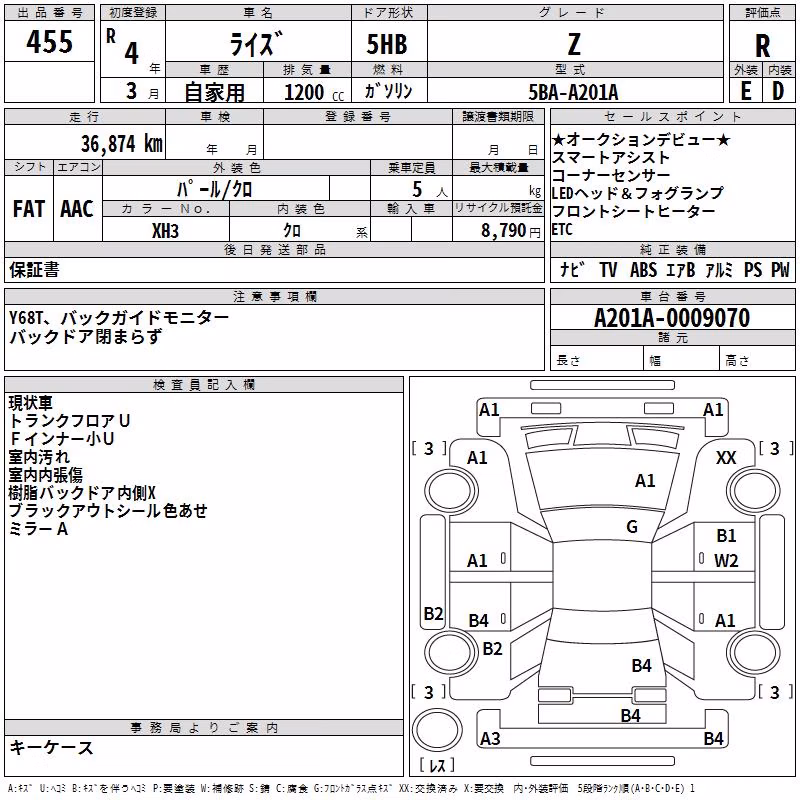Select note バックドア閉まらず
Image resolution: width=800 pixels, height=800 pixels.
pos(85,336)
